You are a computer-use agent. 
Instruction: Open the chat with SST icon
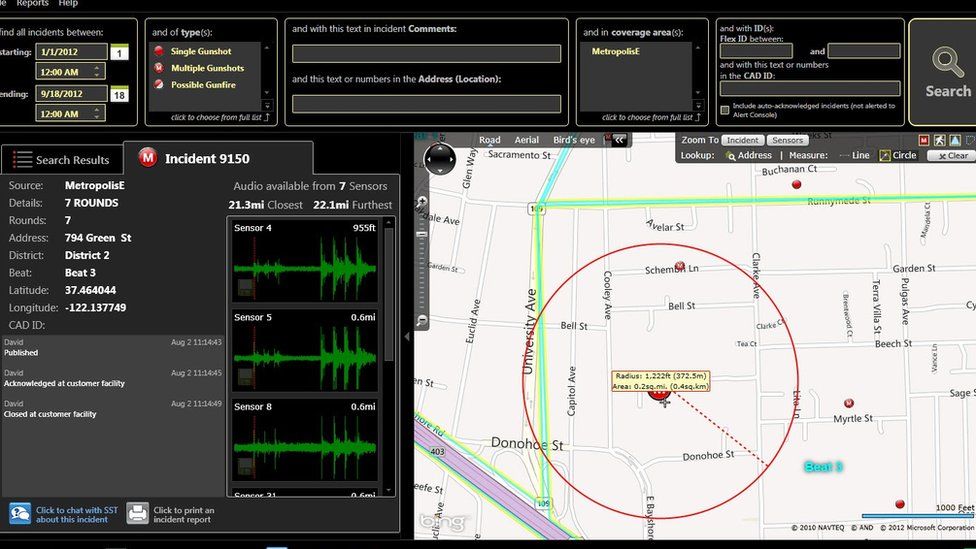(20, 514)
